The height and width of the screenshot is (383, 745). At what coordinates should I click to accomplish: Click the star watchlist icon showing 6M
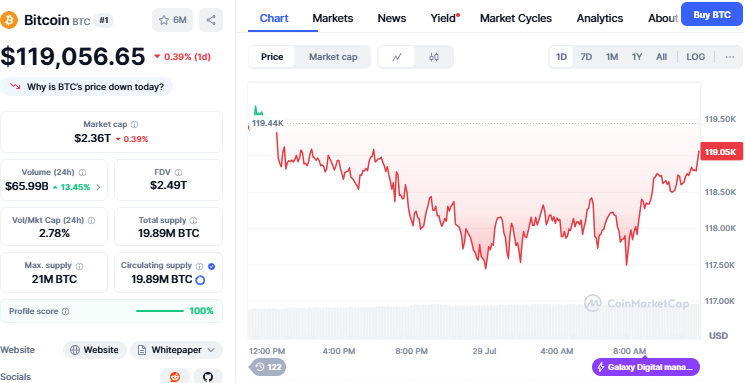(172, 20)
